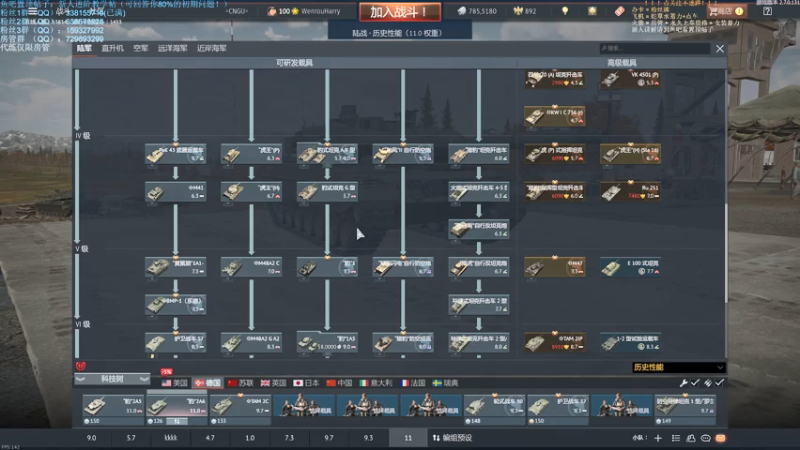
Task: Select the 苏联 USSR nation flag
Action: [240, 383]
